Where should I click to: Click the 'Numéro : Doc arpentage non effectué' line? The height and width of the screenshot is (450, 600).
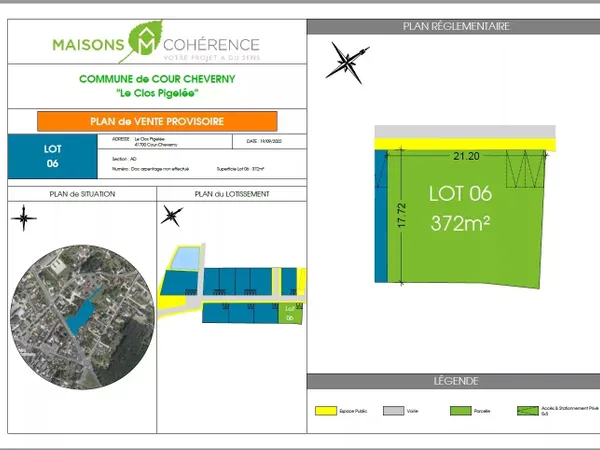[150, 169]
